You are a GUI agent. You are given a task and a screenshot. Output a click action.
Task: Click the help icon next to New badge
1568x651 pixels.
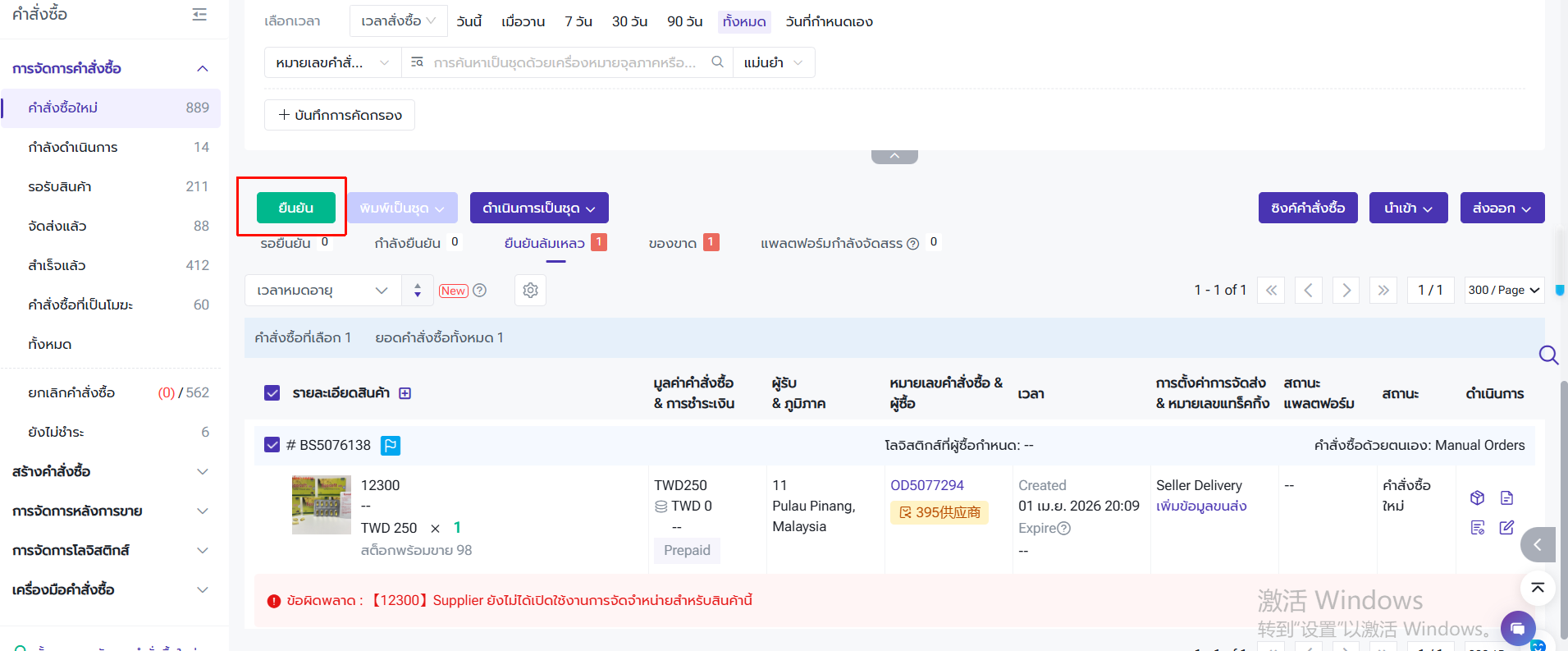(480, 291)
